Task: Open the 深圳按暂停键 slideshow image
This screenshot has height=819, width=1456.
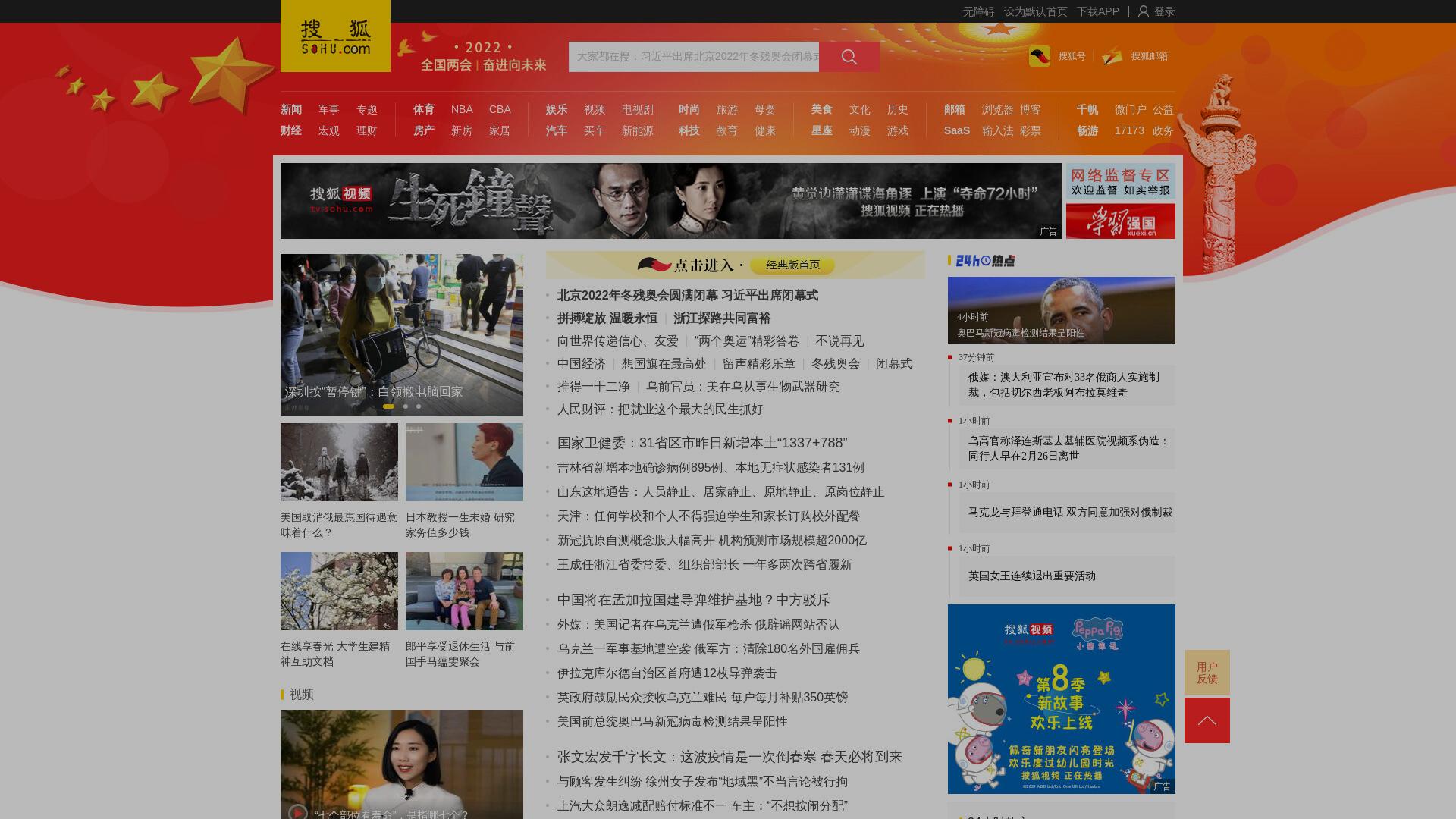Action: tap(402, 334)
